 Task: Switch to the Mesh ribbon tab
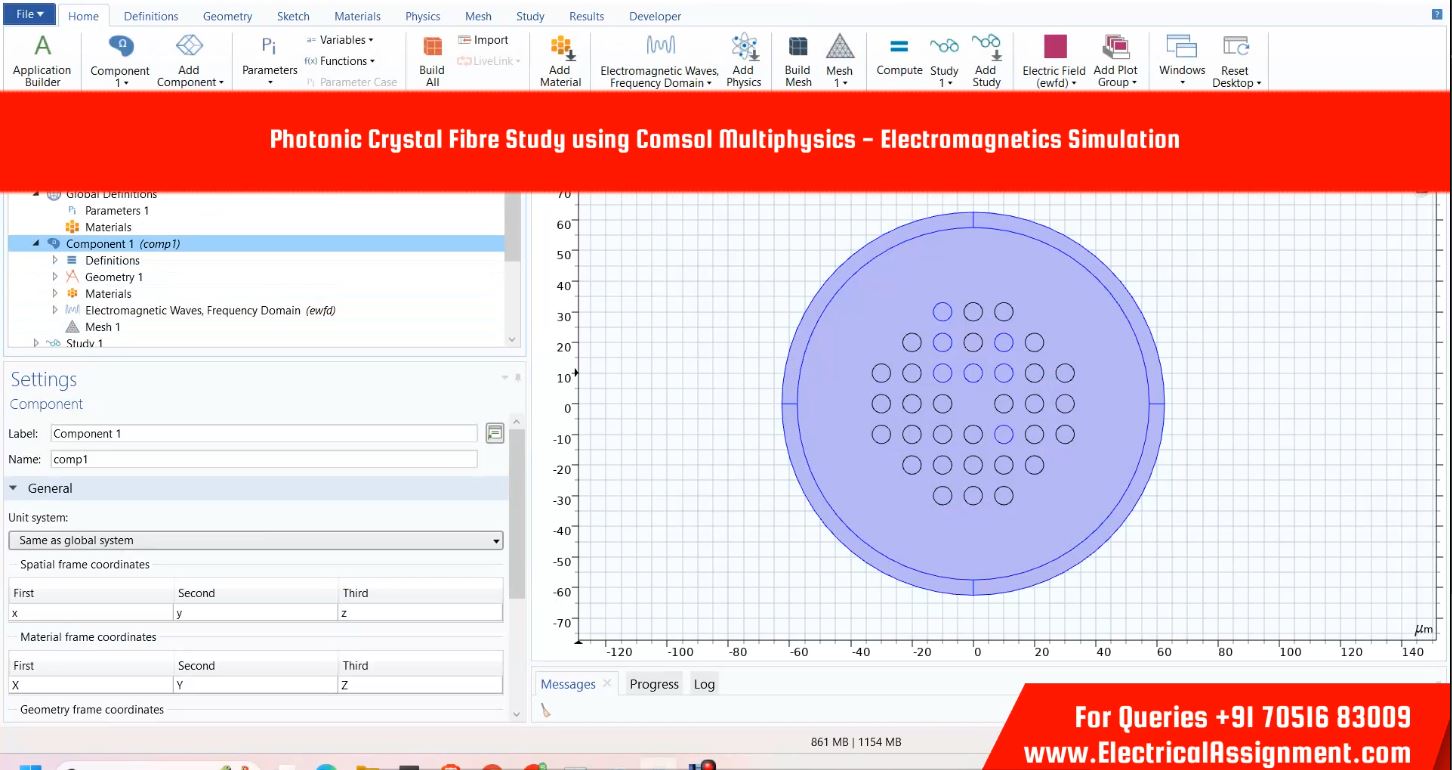pyautogui.click(x=478, y=16)
